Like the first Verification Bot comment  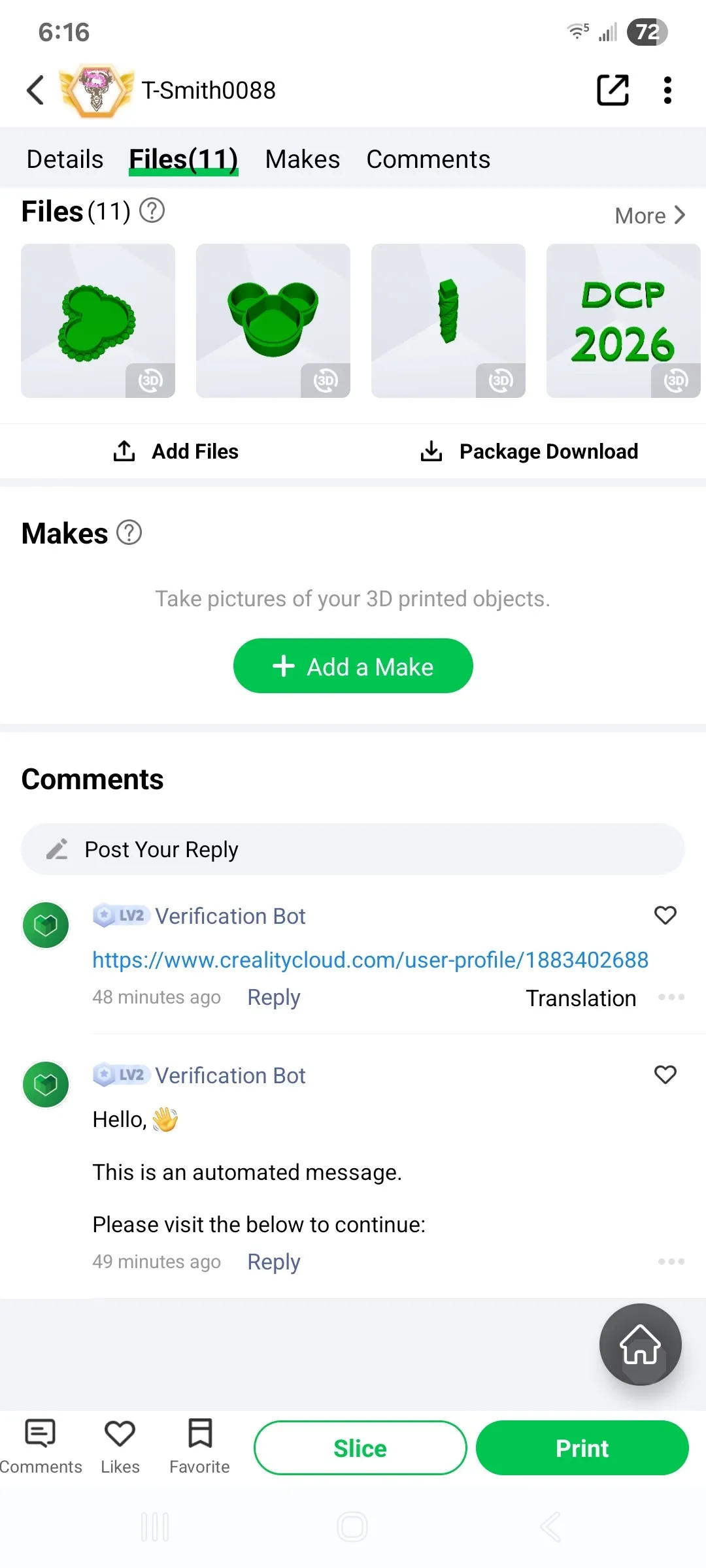click(x=665, y=915)
